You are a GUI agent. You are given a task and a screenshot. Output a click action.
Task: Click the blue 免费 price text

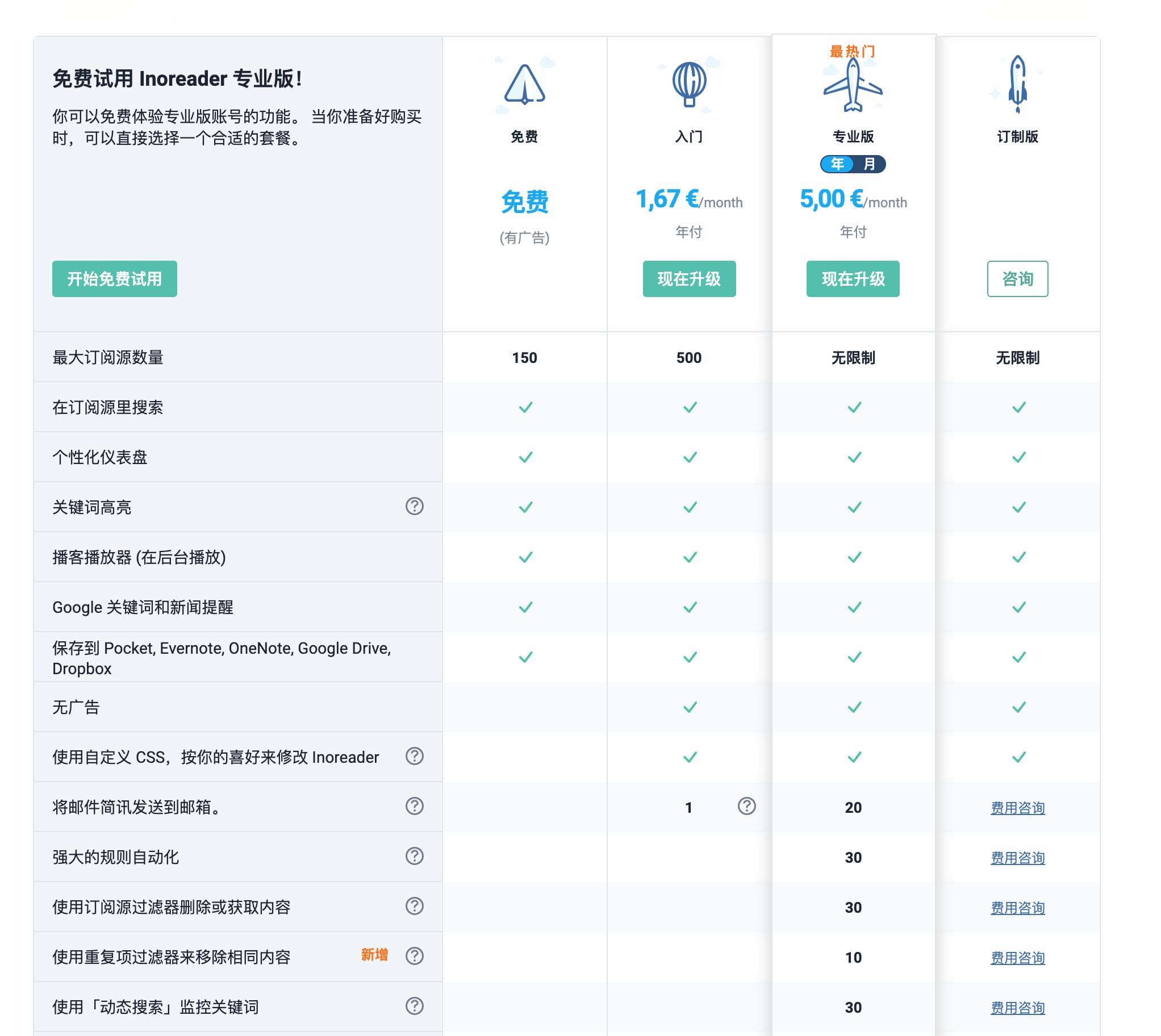(524, 202)
